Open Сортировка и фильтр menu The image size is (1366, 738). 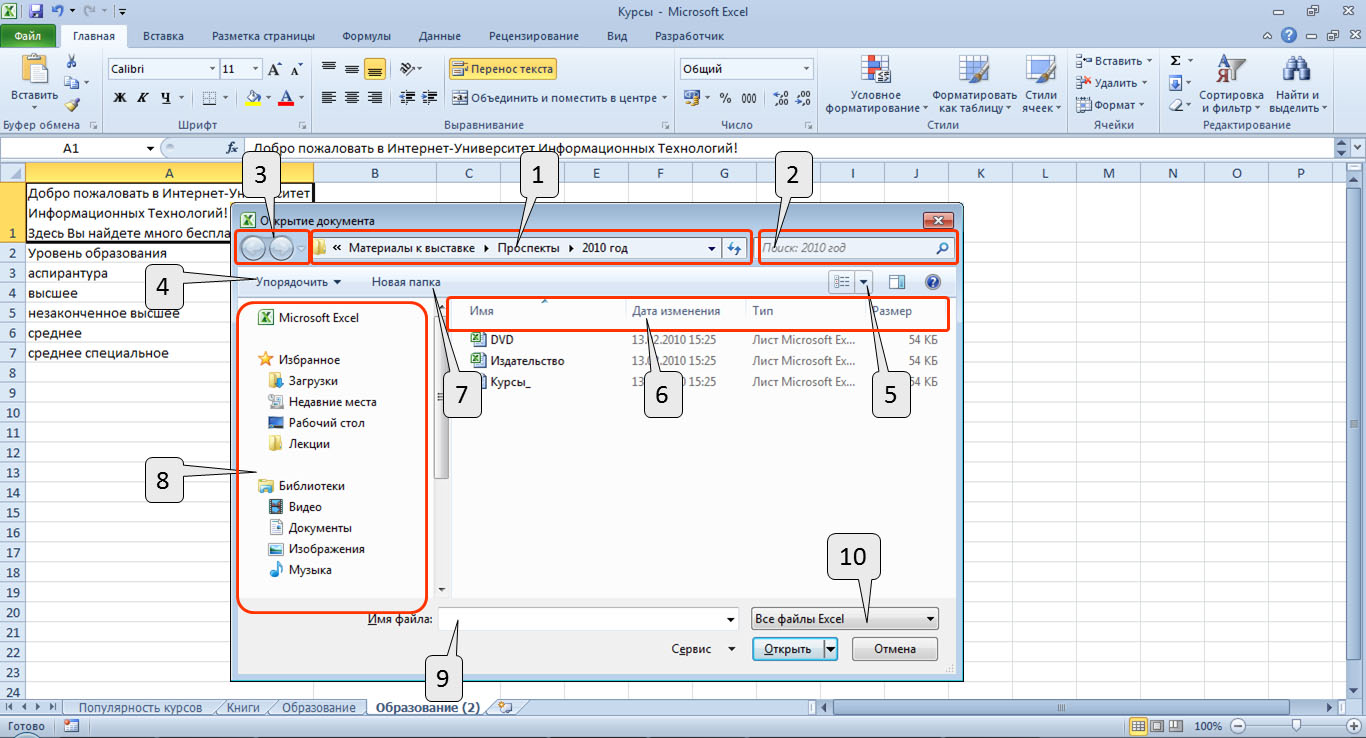1231,85
